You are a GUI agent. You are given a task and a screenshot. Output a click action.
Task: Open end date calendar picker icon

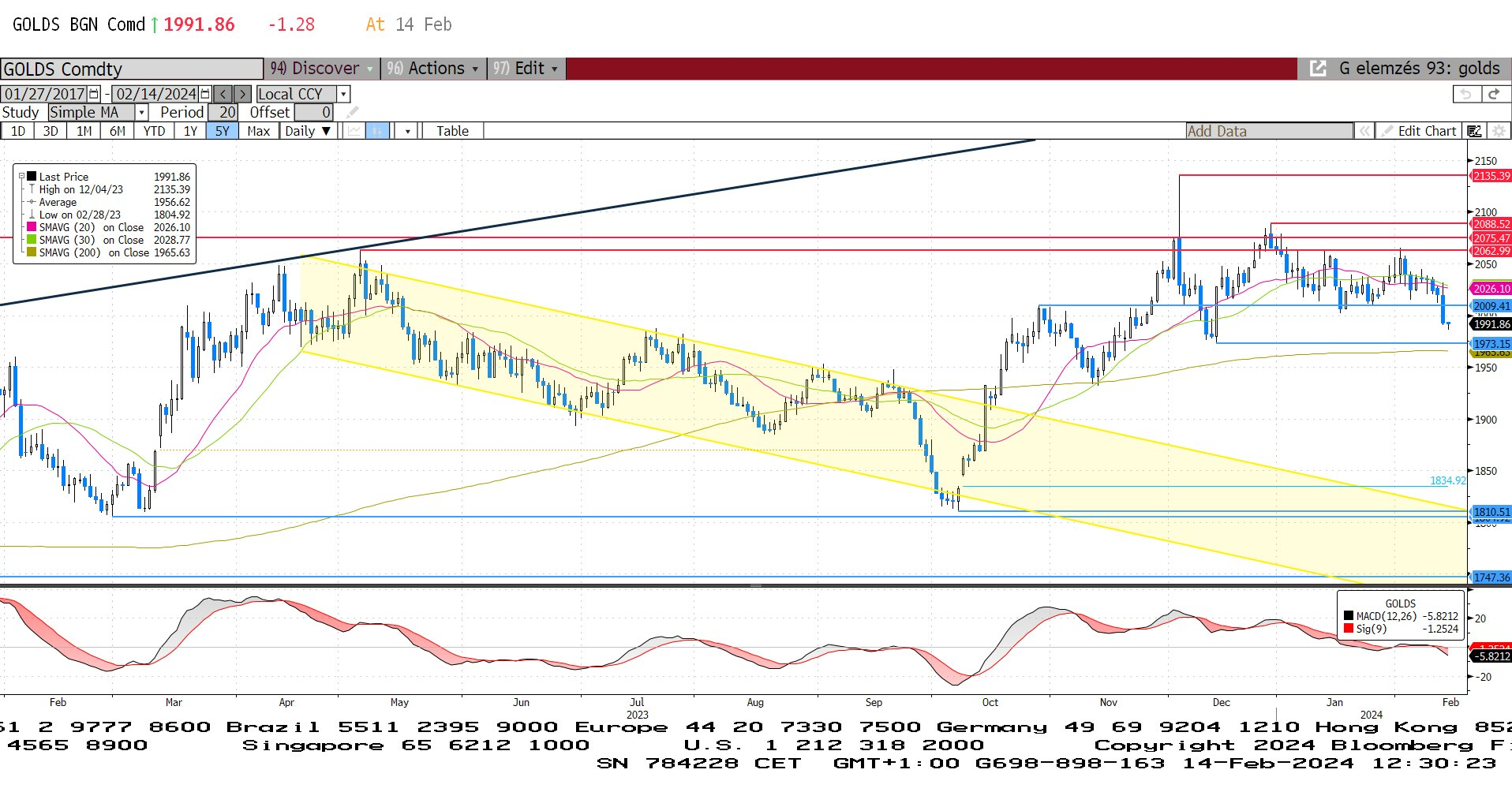(x=205, y=94)
